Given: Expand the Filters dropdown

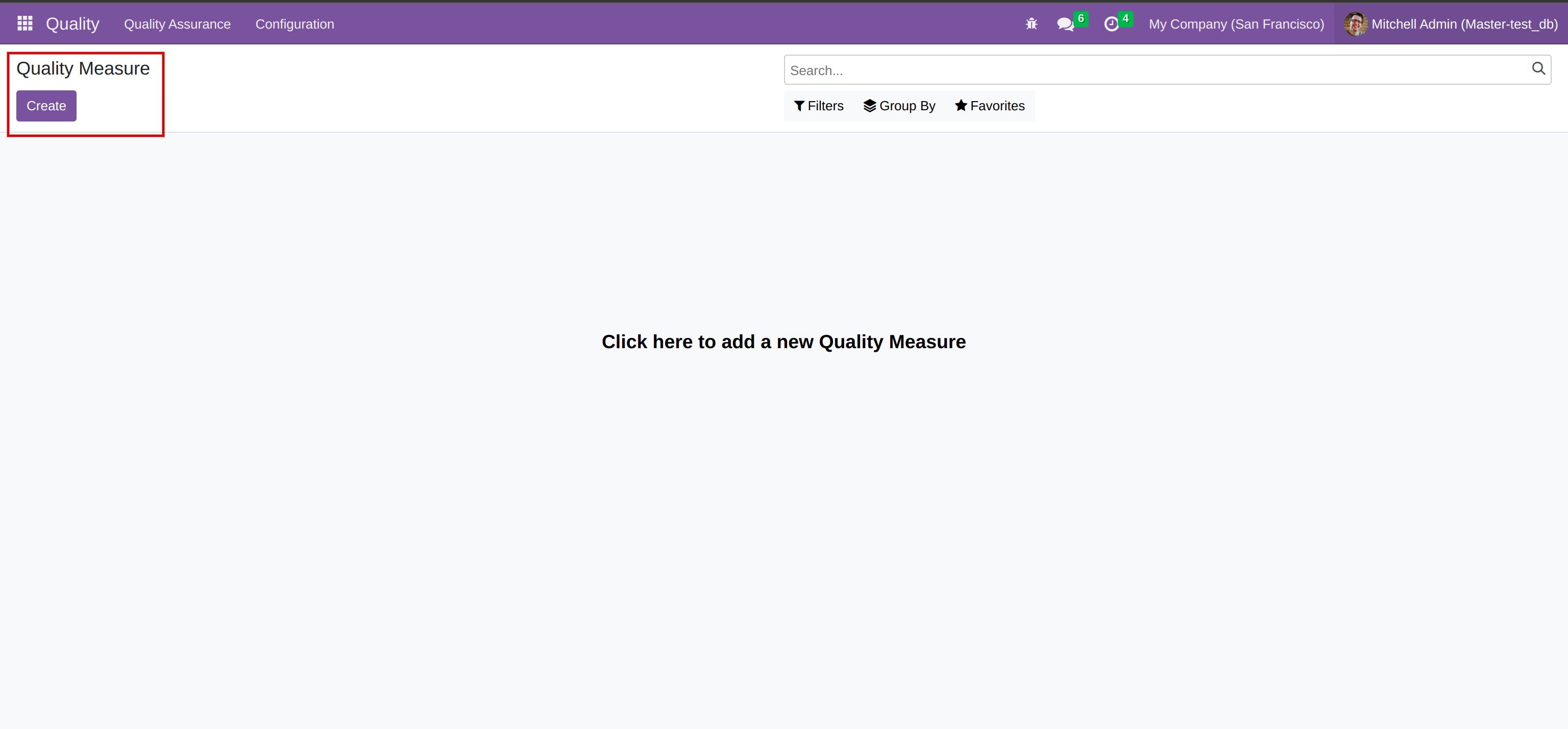Looking at the screenshot, I should 819,106.
